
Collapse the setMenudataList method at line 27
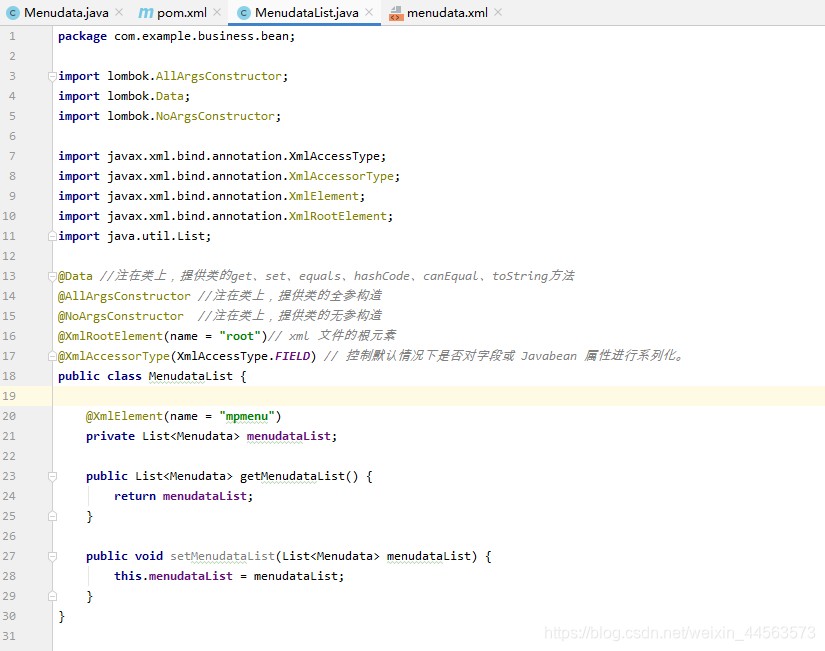tap(52, 556)
